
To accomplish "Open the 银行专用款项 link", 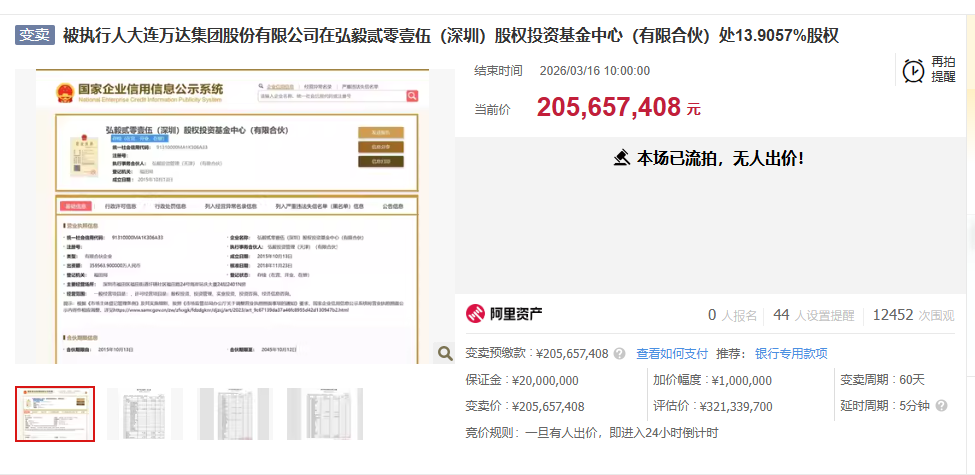I will (791, 354).
